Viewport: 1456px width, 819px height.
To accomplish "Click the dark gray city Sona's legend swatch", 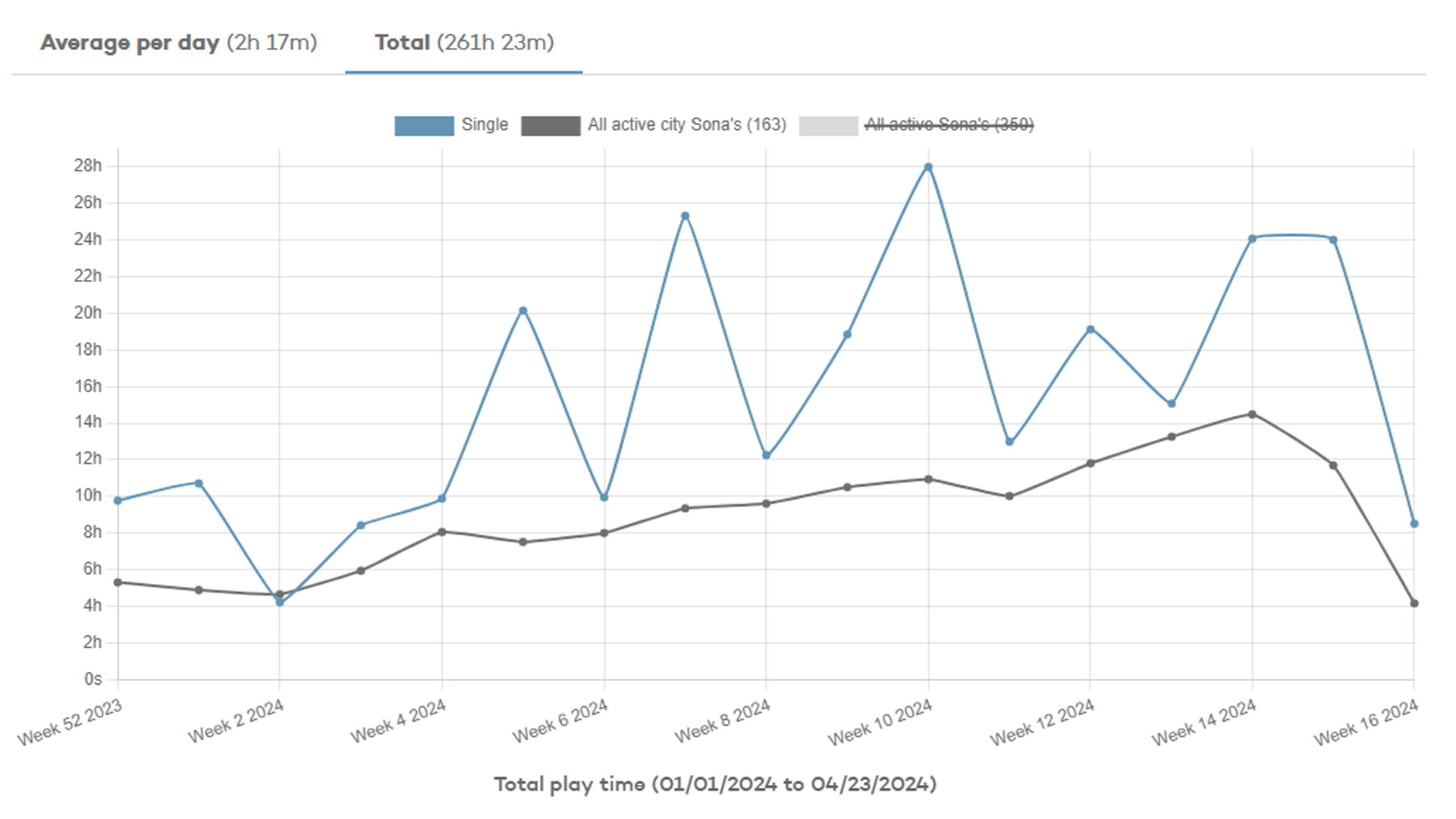I will click(x=551, y=125).
